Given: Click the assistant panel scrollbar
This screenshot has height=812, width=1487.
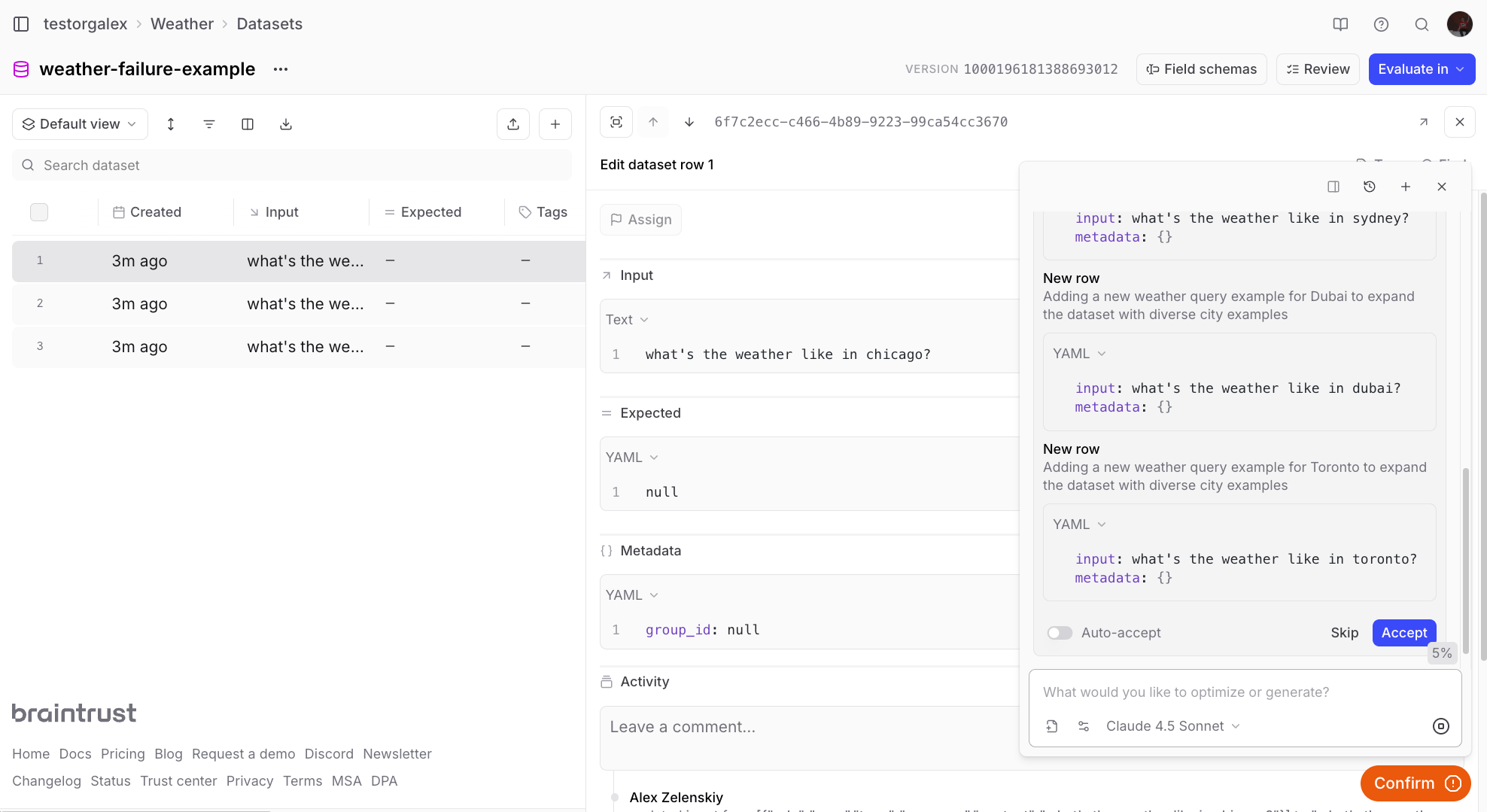Looking at the screenshot, I should pos(1466,561).
